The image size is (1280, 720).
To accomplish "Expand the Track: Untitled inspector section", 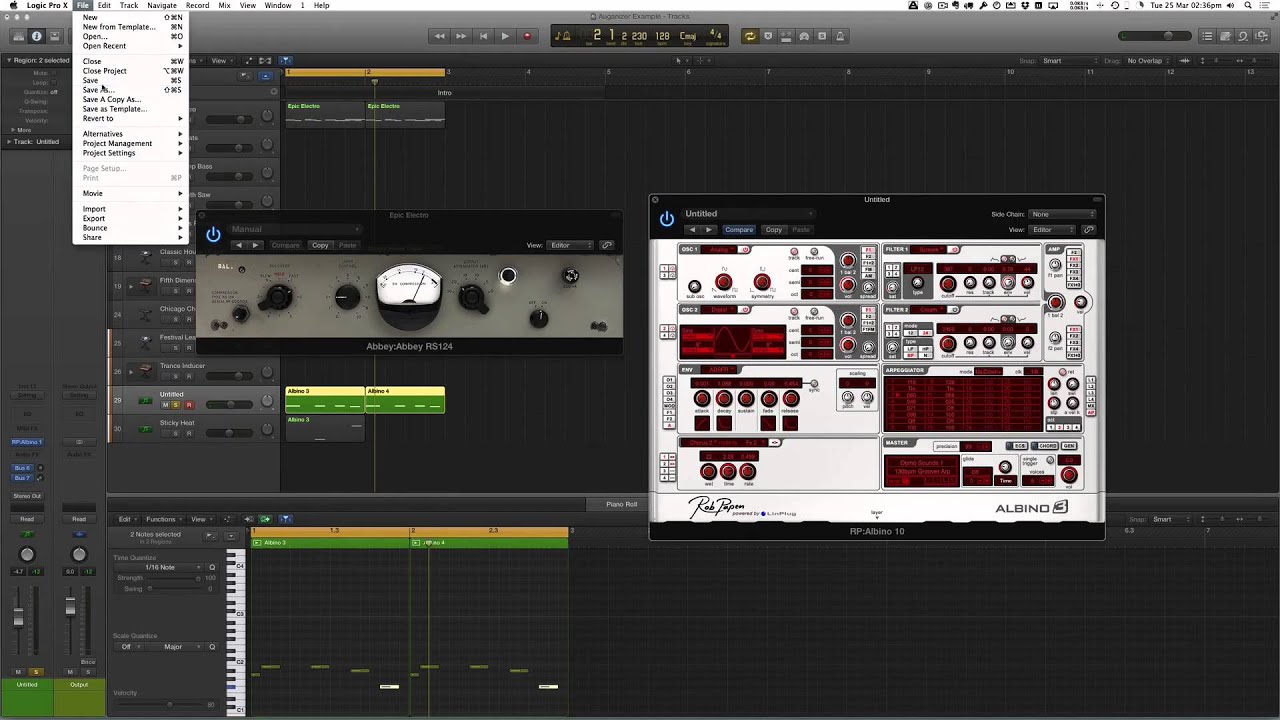I will click(10, 142).
